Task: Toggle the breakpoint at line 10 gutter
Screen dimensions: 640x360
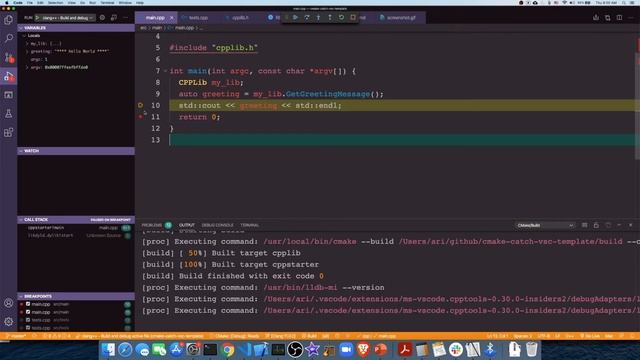Action: [140, 105]
